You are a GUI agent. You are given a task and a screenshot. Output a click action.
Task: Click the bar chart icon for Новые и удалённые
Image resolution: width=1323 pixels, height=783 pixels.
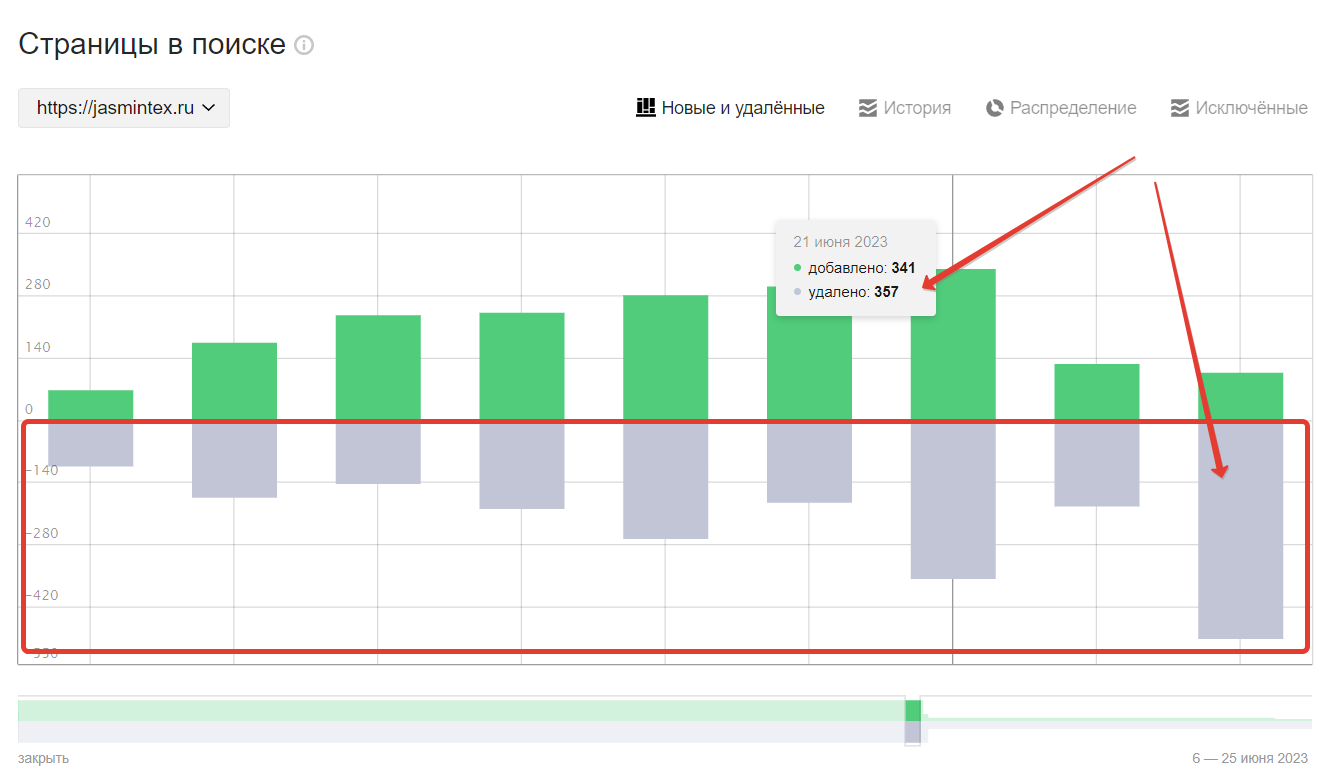click(x=646, y=107)
